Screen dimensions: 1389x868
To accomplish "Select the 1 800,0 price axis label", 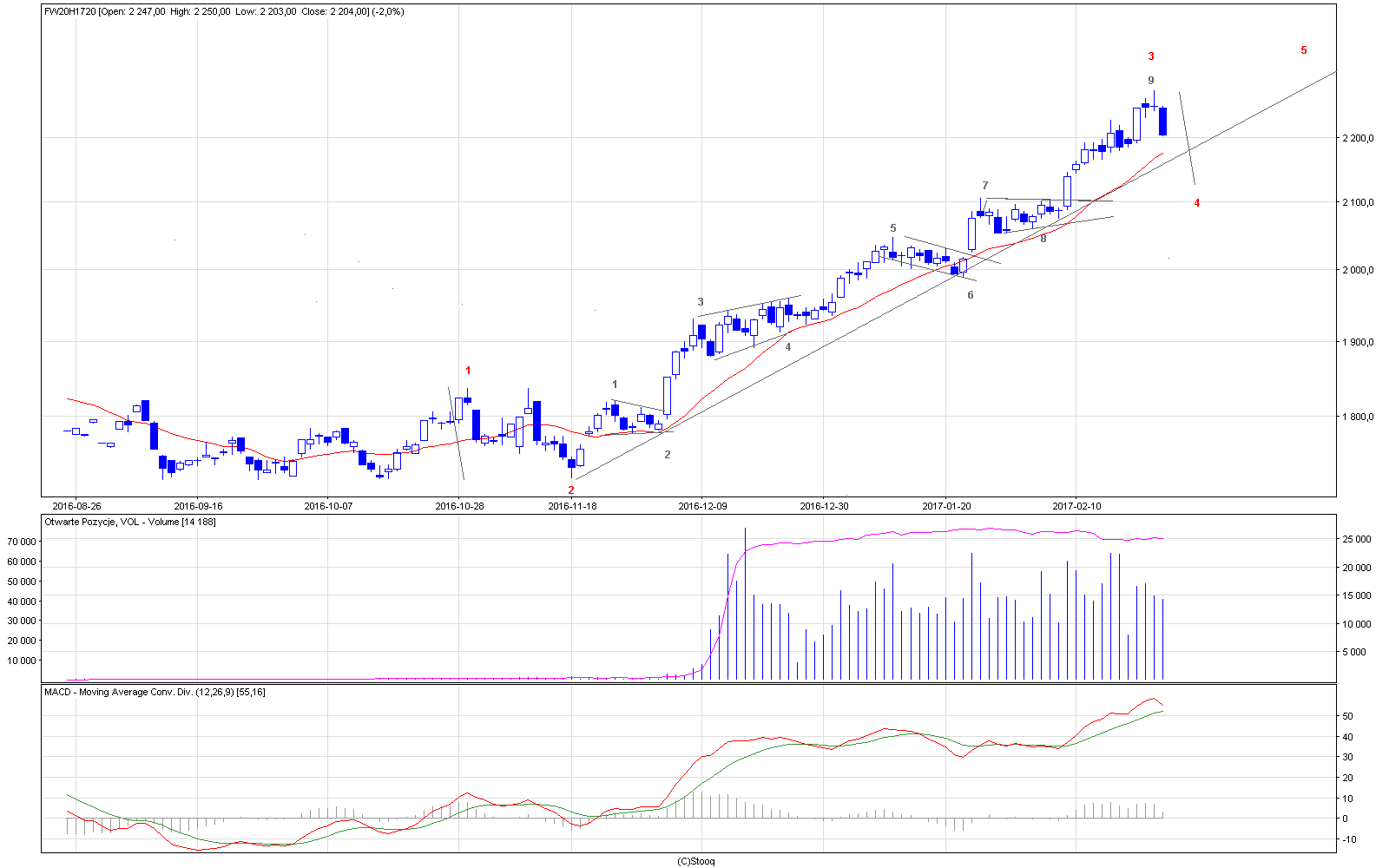I will (1359, 417).
